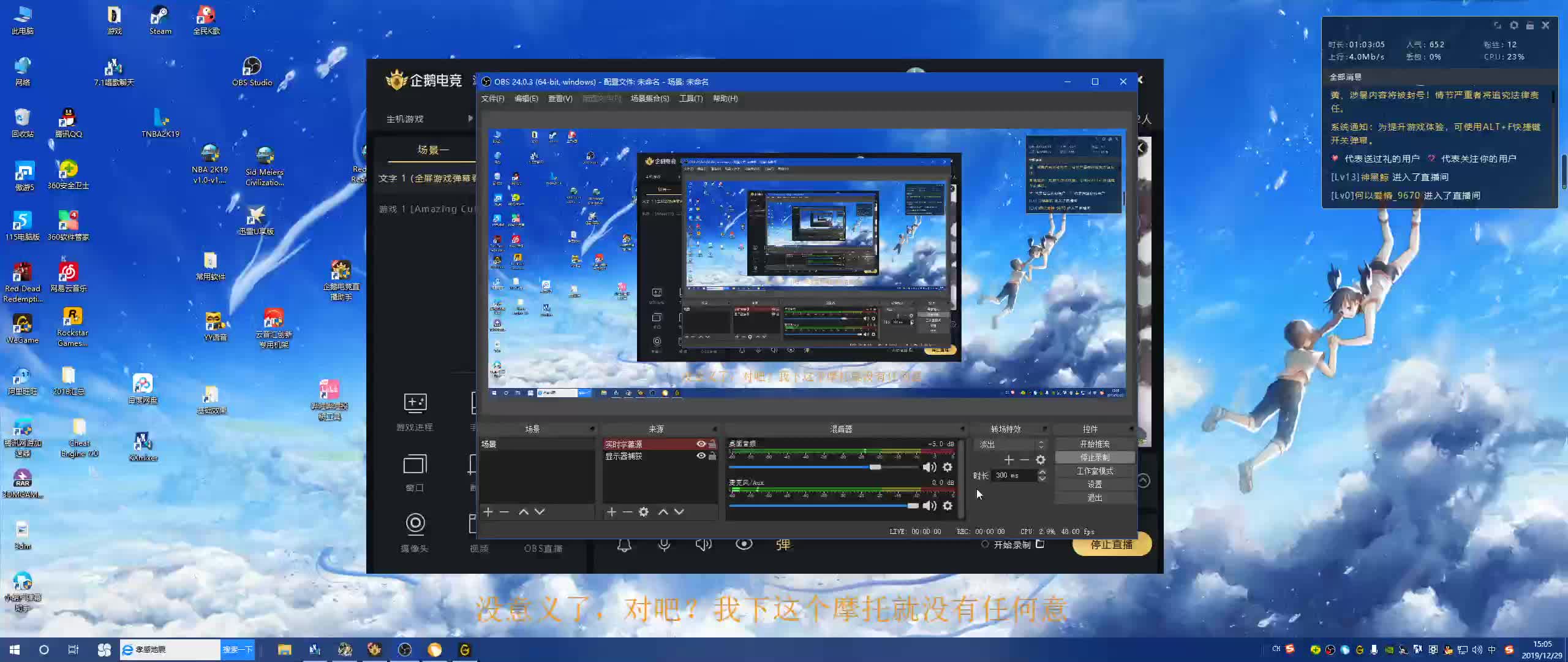Open the 工具(T) menu
This screenshot has height=662, width=1568.
click(x=690, y=99)
